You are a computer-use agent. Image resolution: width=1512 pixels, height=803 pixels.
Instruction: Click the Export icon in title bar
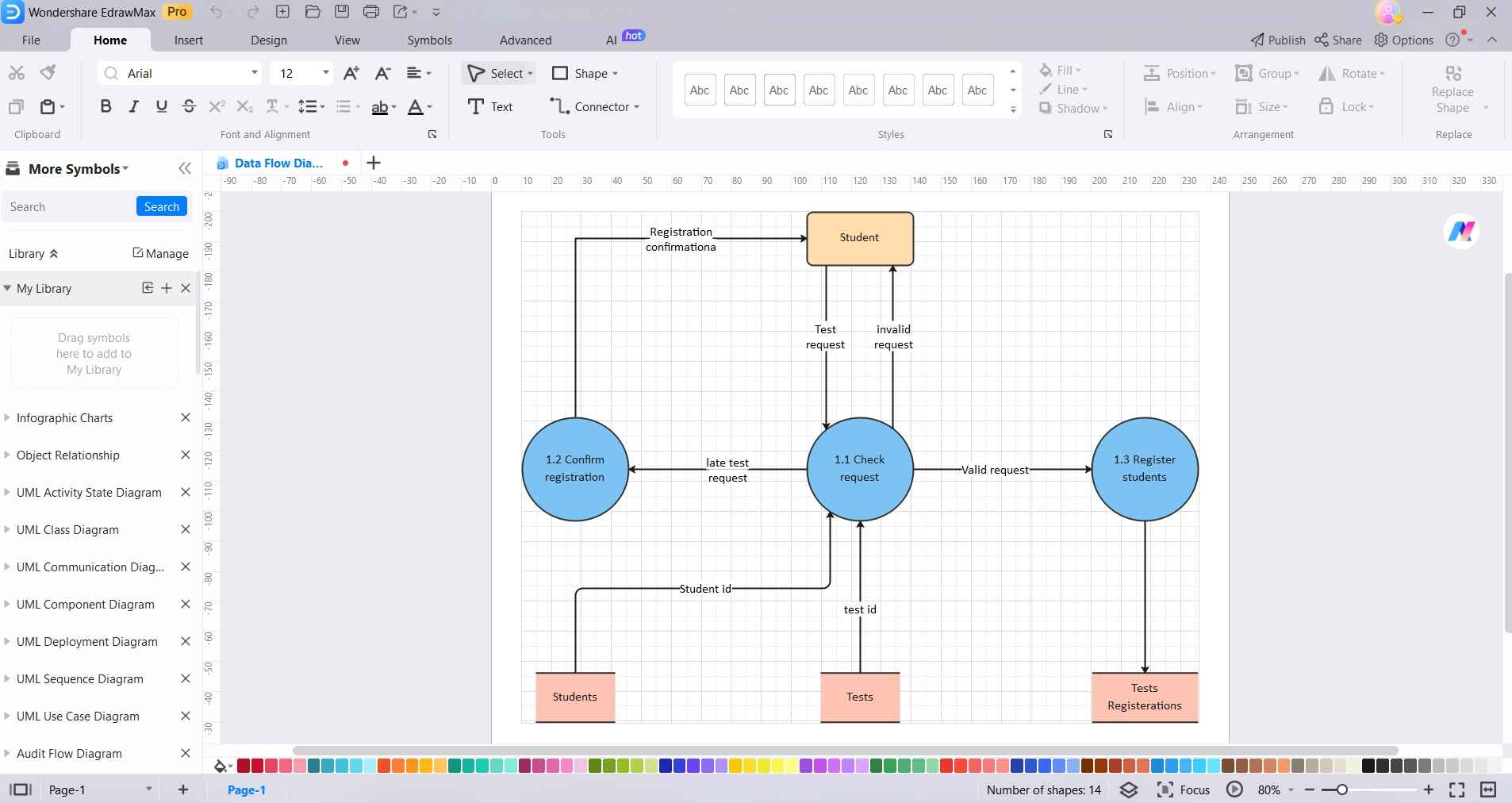(400, 12)
